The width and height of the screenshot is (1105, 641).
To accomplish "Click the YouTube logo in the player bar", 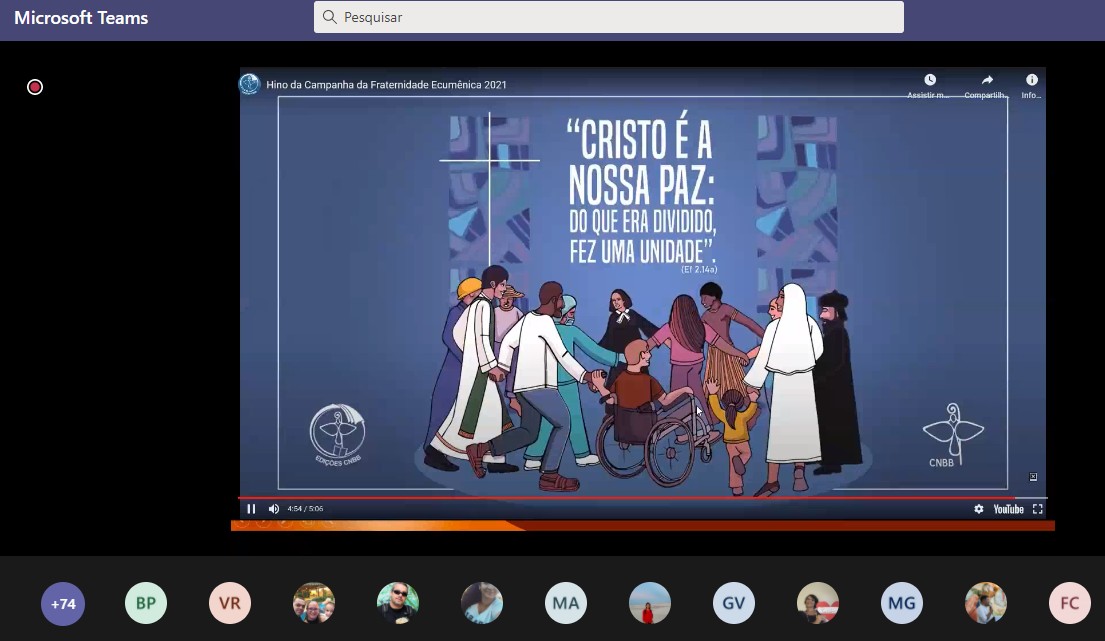I will (x=1008, y=509).
